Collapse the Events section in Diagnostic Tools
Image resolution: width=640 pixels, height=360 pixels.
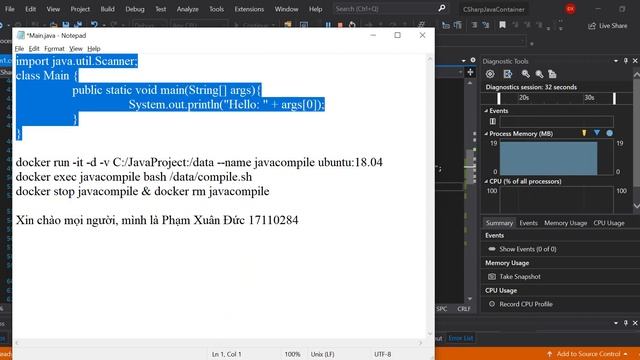(x=486, y=111)
